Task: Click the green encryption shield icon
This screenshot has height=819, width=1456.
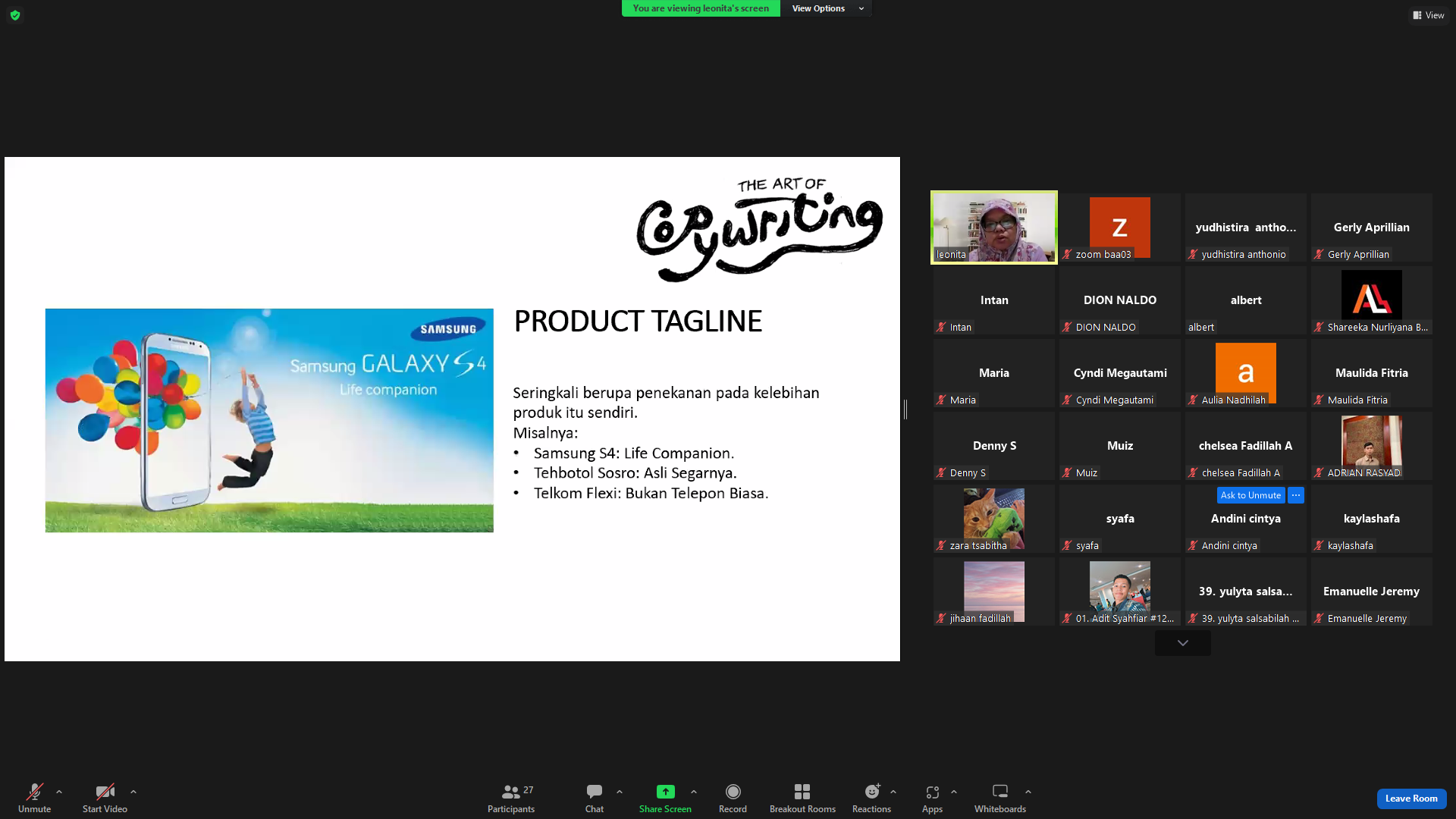Action: pyautogui.click(x=15, y=15)
